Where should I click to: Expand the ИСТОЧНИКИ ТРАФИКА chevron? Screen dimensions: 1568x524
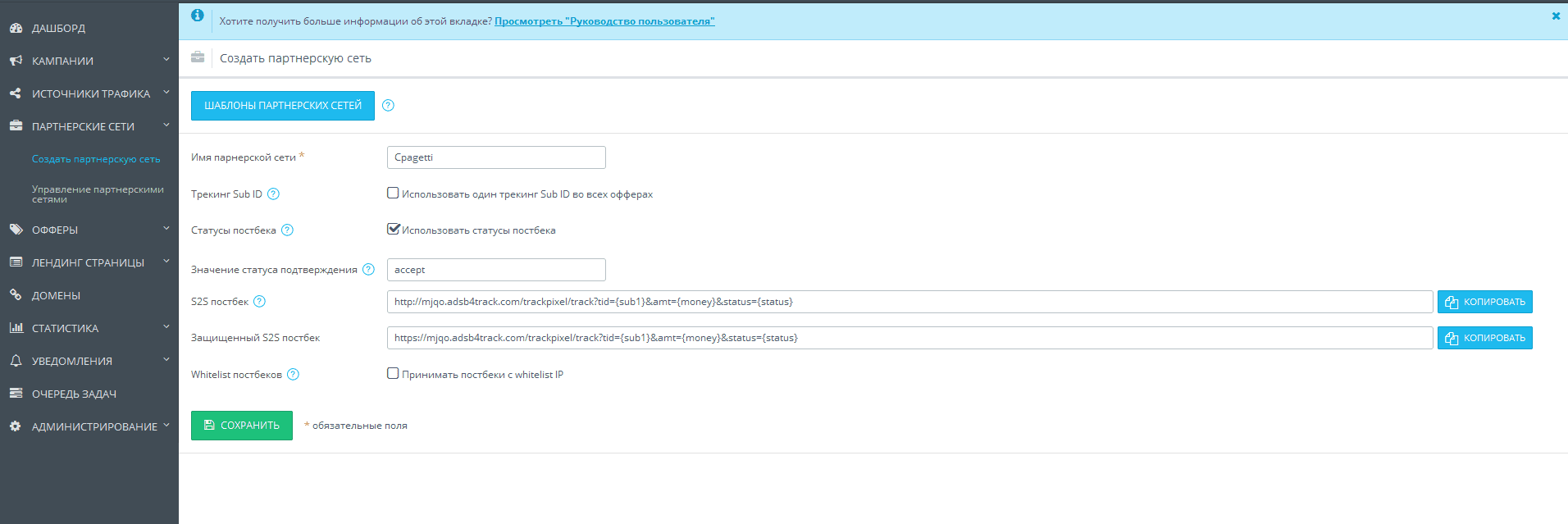[x=166, y=93]
